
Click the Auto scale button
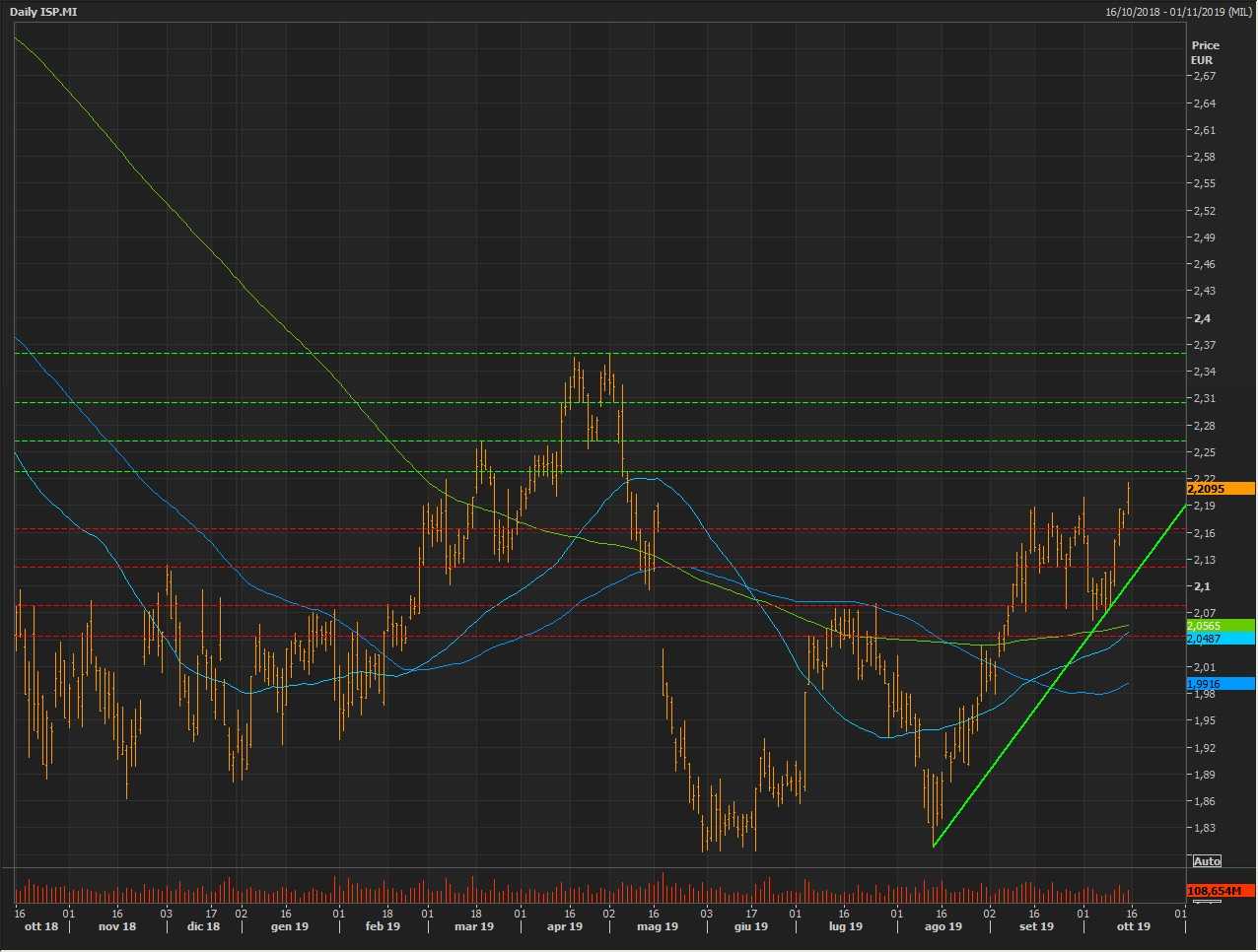coord(1207,861)
